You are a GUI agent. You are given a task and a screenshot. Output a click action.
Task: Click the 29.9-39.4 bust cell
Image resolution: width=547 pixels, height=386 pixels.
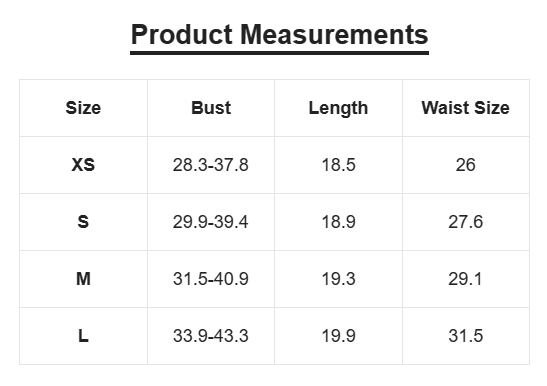click(211, 222)
